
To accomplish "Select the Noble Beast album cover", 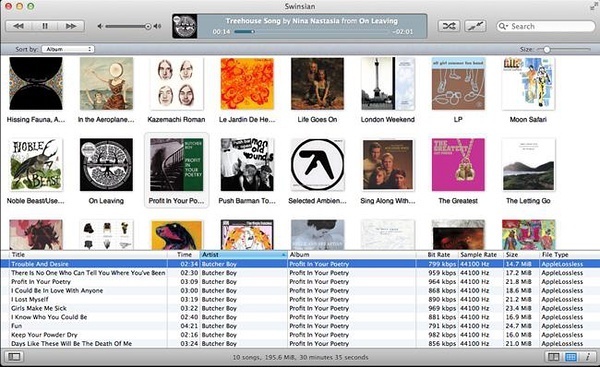I will 36,165.
